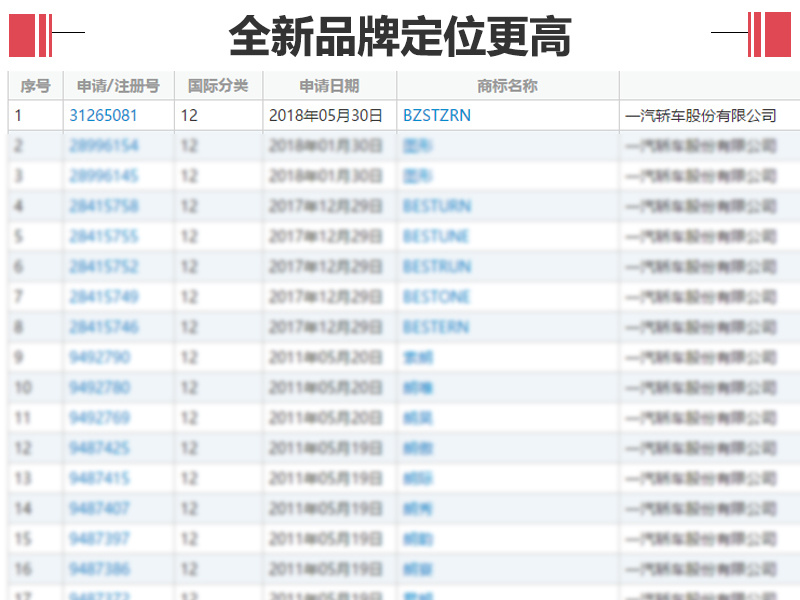The height and width of the screenshot is (600, 800).
Task: Click the 商标名称 column header
Action: coord(507,86)
